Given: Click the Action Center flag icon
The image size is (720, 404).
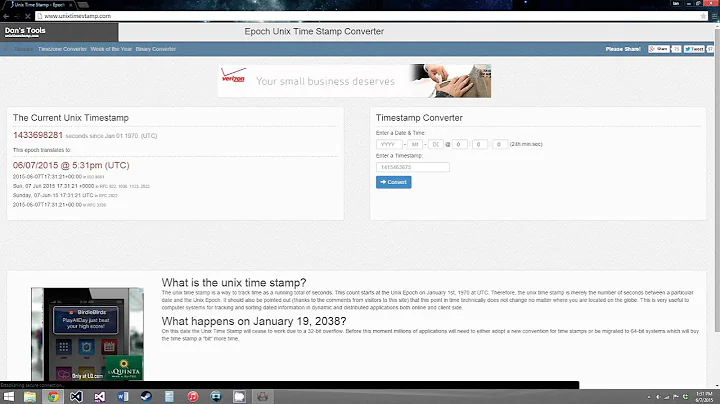Looking at the screenshot, I should pos(676,397).
